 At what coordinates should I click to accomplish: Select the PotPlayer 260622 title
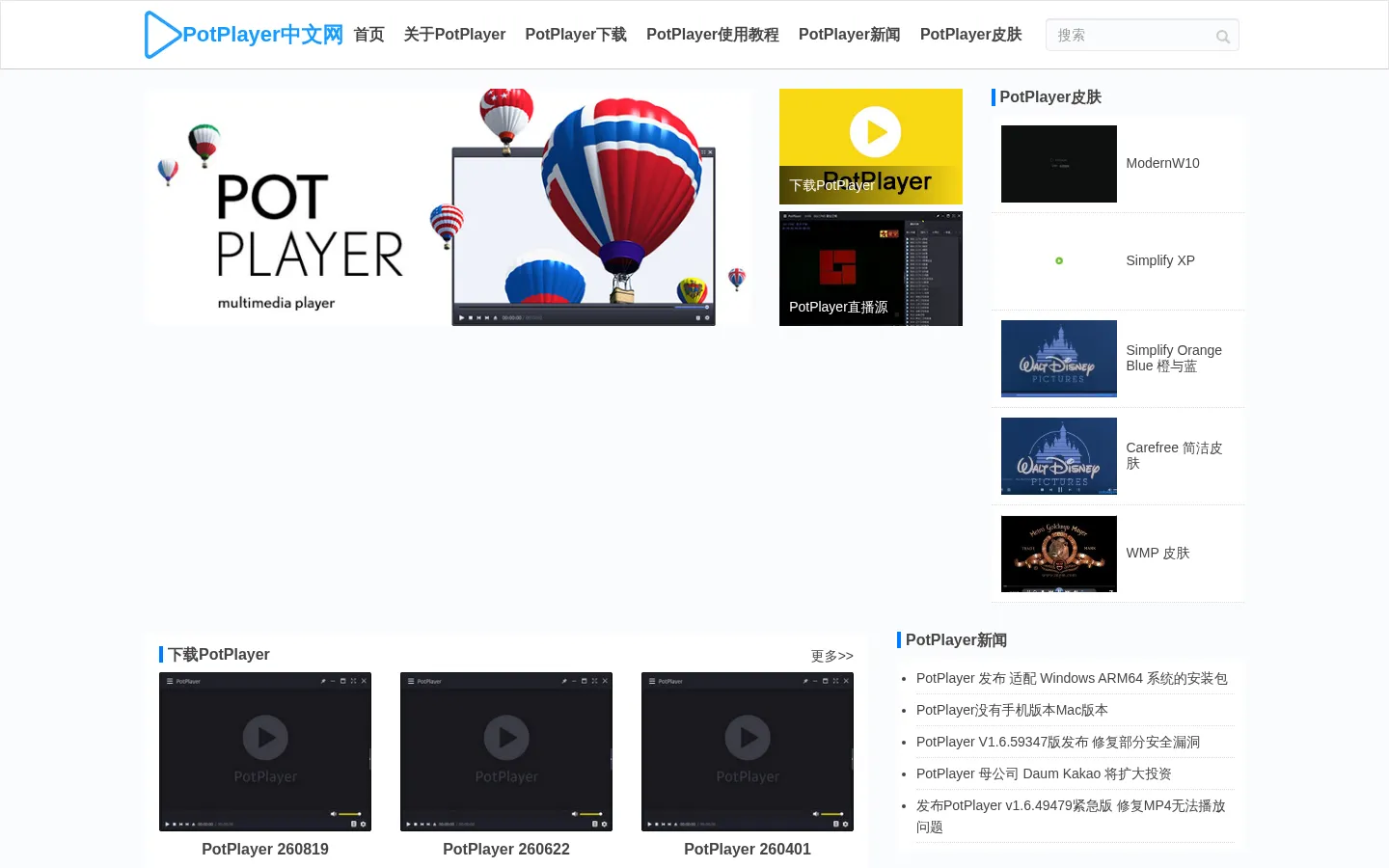[x=506, y=849]
